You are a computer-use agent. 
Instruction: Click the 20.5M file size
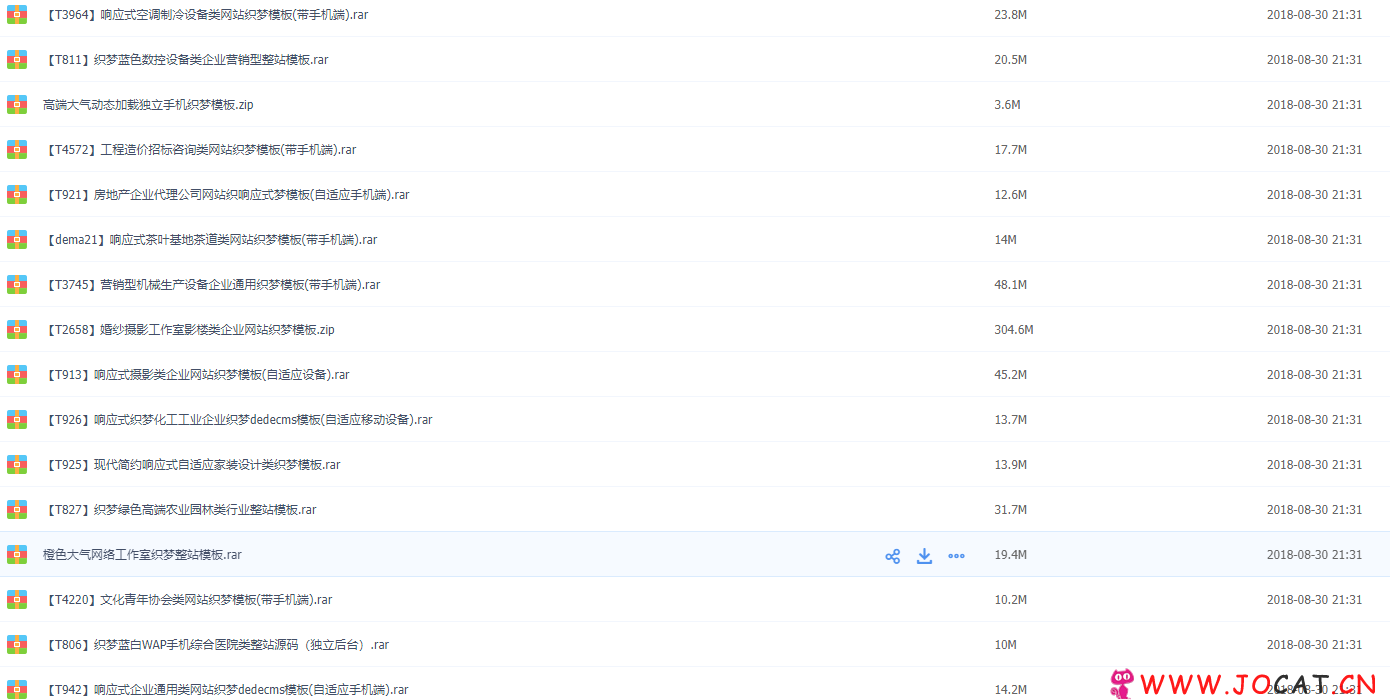click(x=1011, y=60)
